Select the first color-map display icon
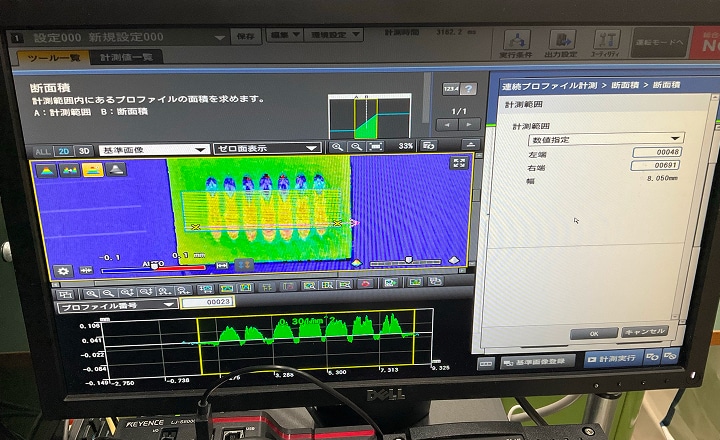720x440 pixels. point(46,170)
